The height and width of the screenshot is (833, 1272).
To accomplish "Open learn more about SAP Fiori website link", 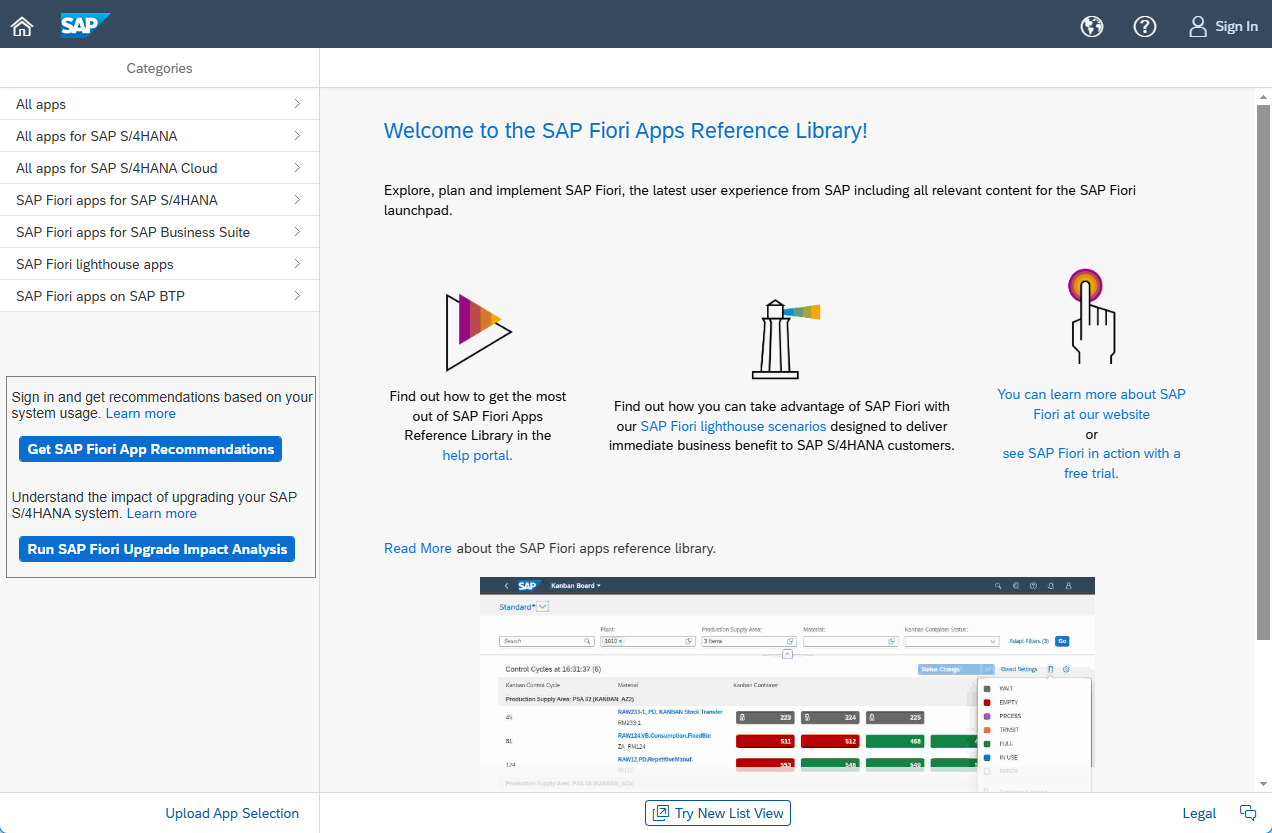I will point(1091,404).
